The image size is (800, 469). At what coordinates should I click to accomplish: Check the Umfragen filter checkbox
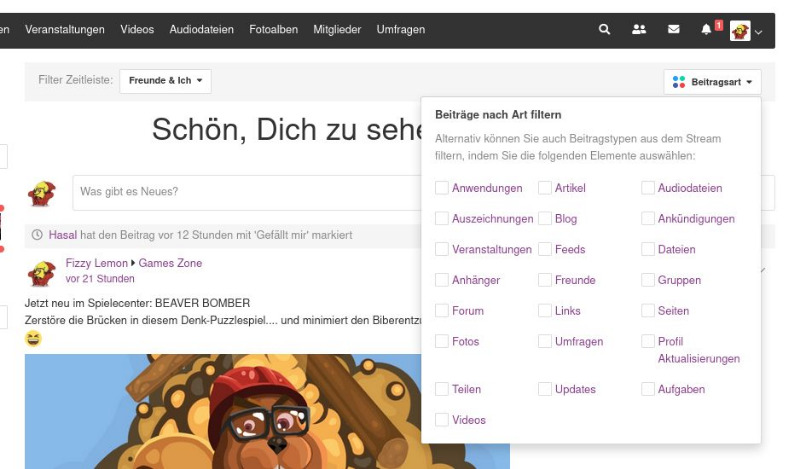[x=545, y=342]
